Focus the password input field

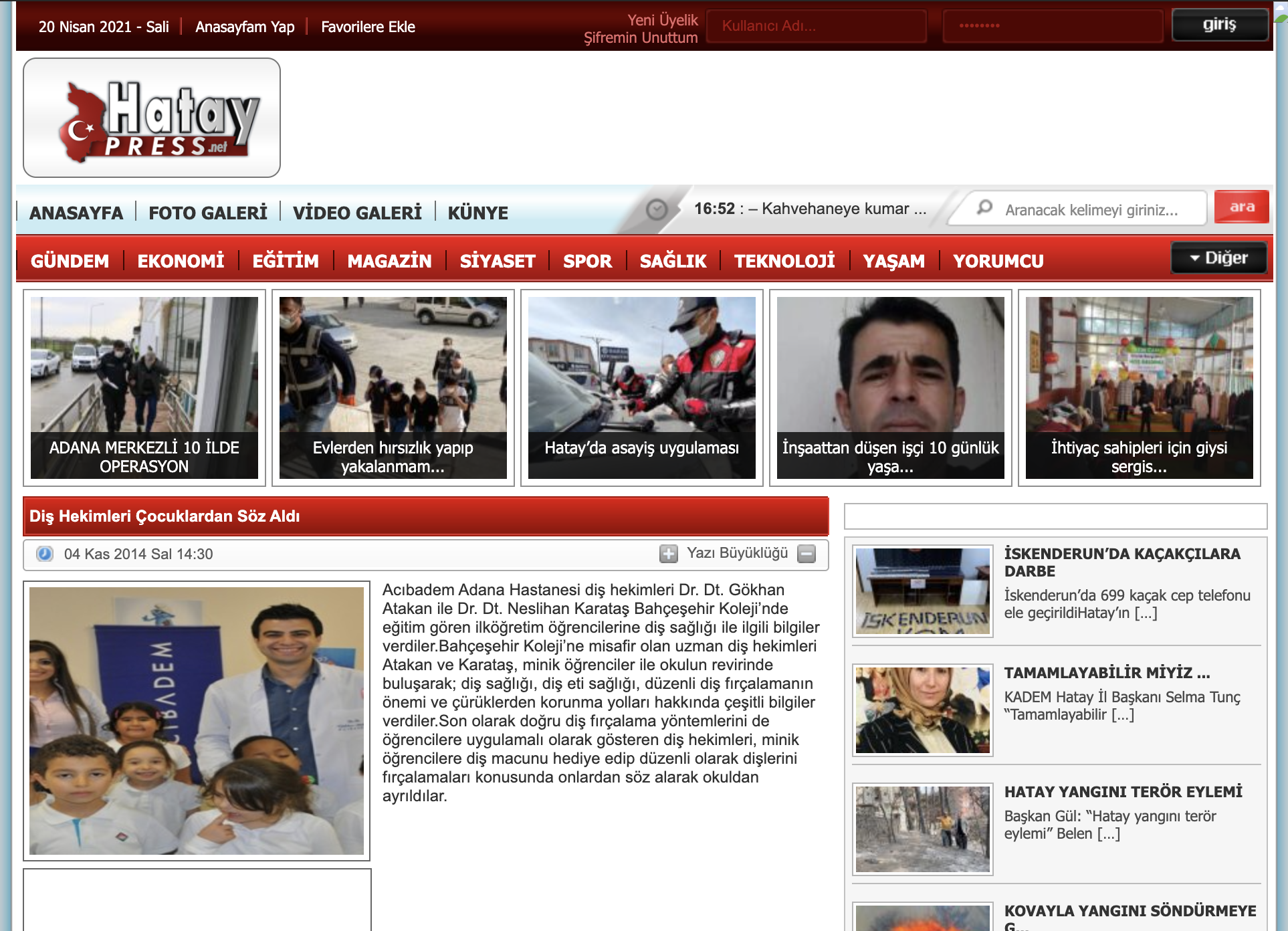1053,26
